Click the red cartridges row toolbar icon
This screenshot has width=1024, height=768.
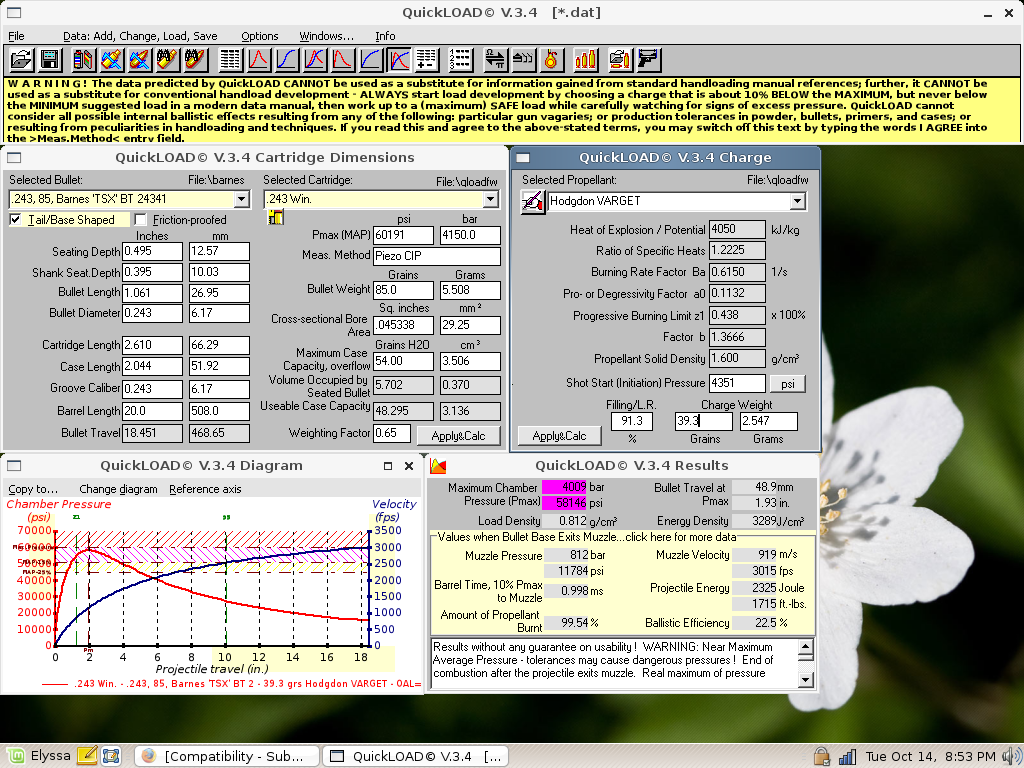[585, 60]
